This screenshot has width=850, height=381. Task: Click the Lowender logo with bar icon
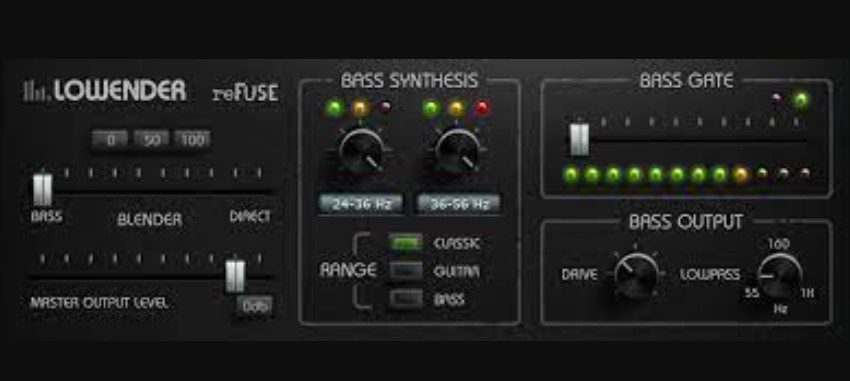point(104,91)
